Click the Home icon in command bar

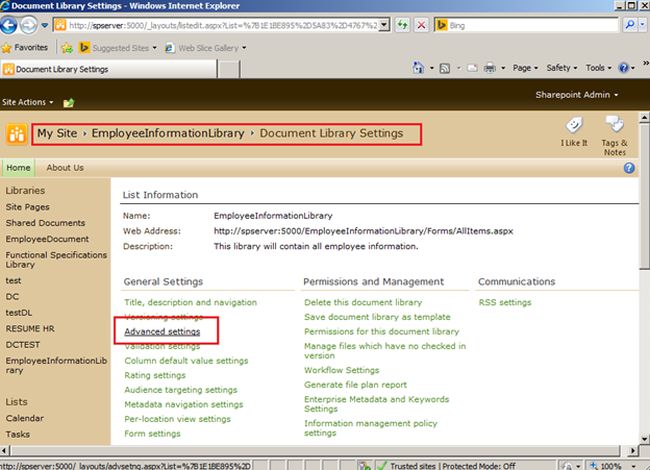click(x=418, y=68)
